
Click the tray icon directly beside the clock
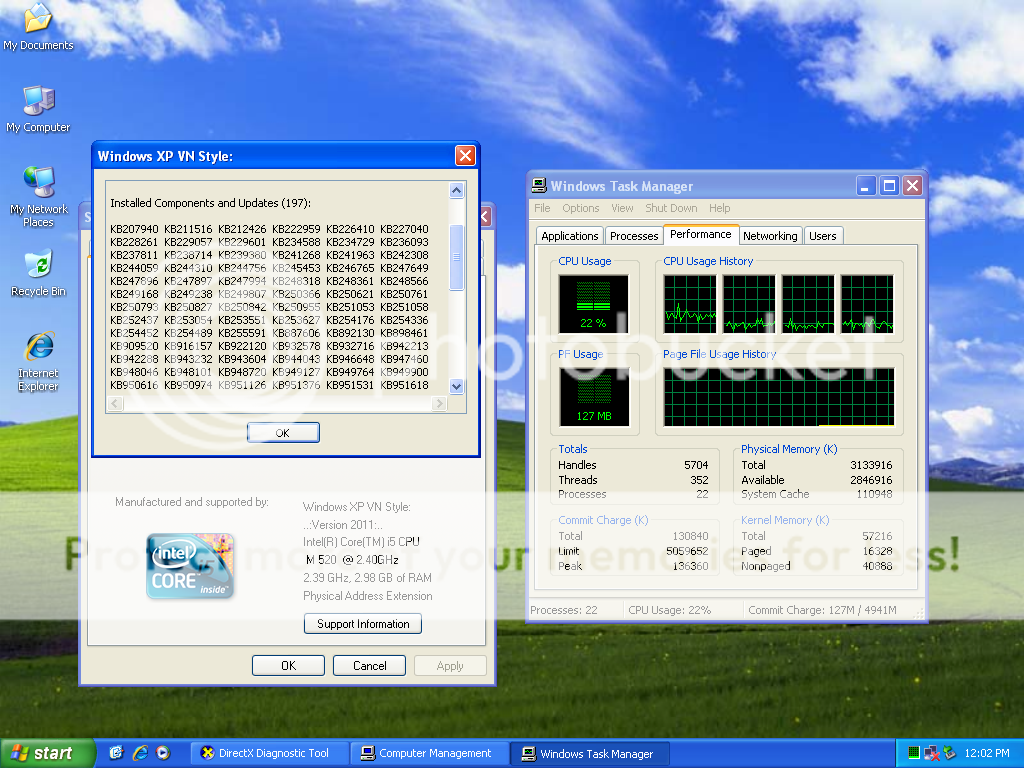tap(950, 753)
